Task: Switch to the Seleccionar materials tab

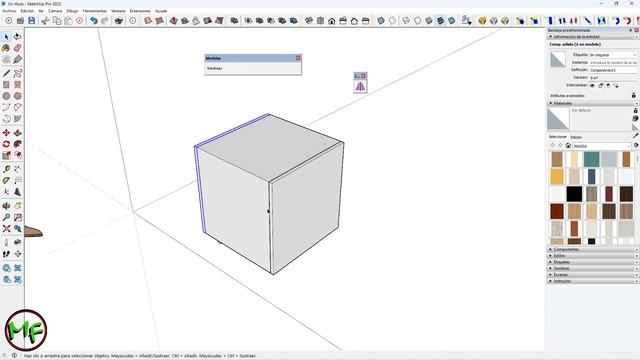Action: pyautogui.click(x=558, y=137)
